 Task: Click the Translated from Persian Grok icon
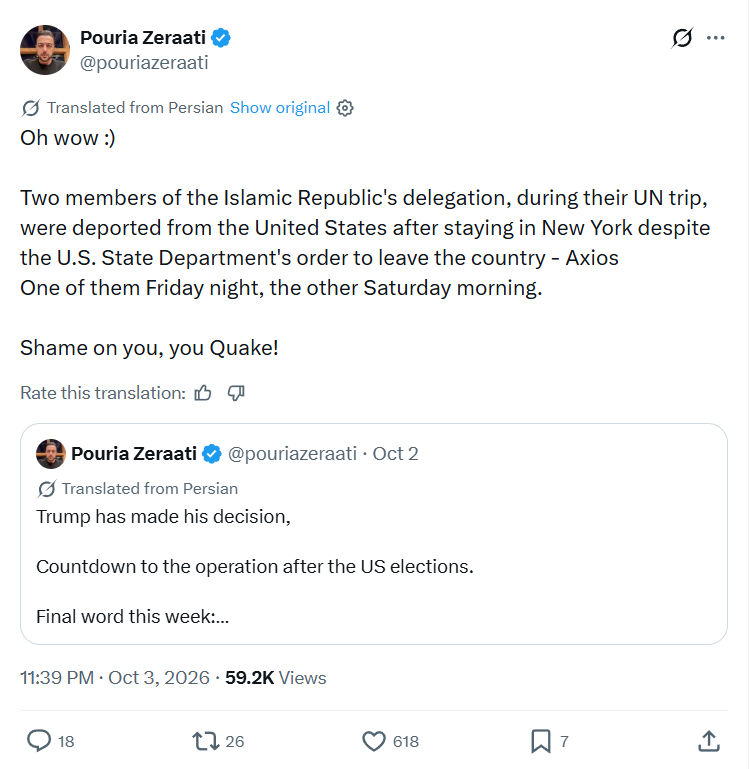click(x=30, y=108)
